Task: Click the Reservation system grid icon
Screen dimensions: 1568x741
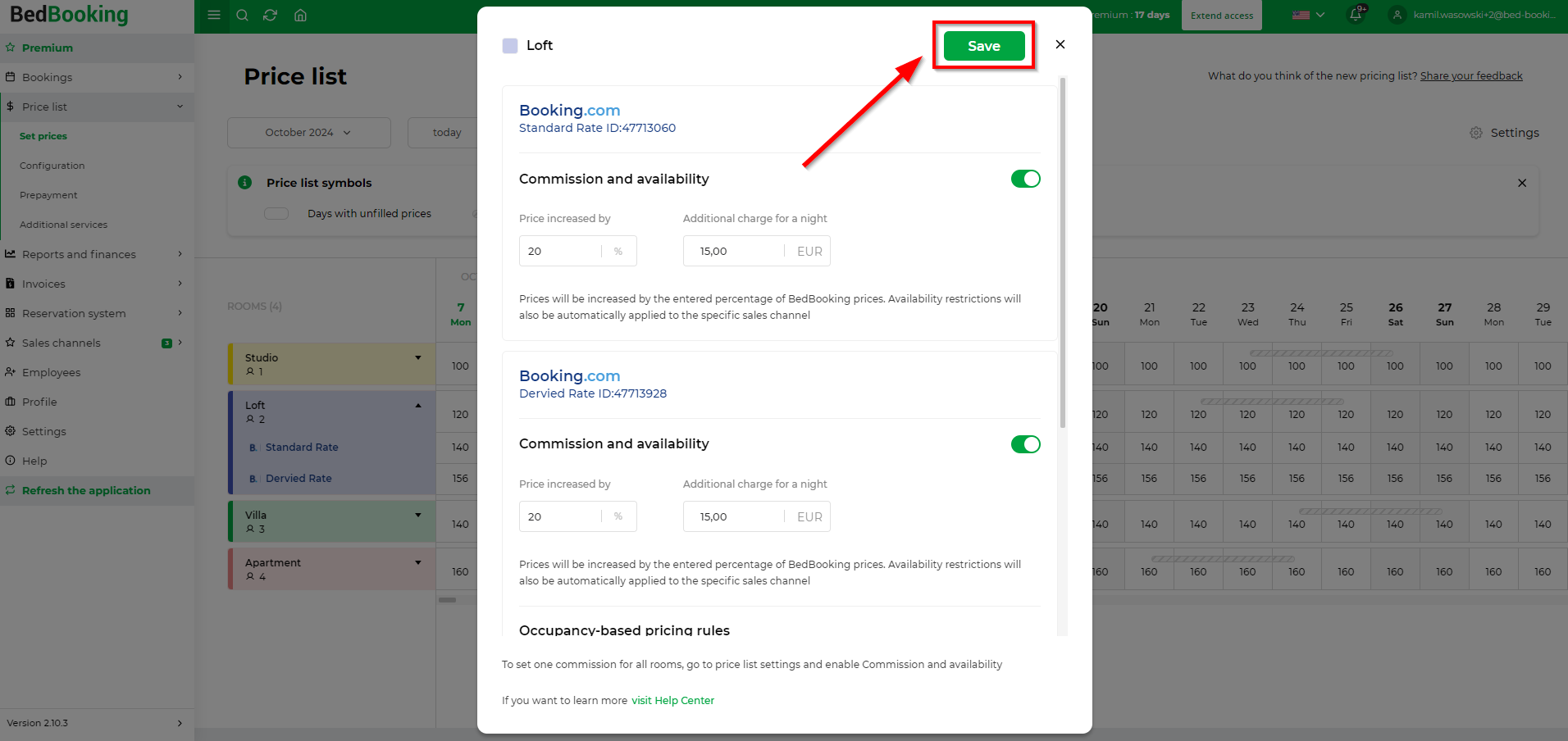Action: [11, 313]
